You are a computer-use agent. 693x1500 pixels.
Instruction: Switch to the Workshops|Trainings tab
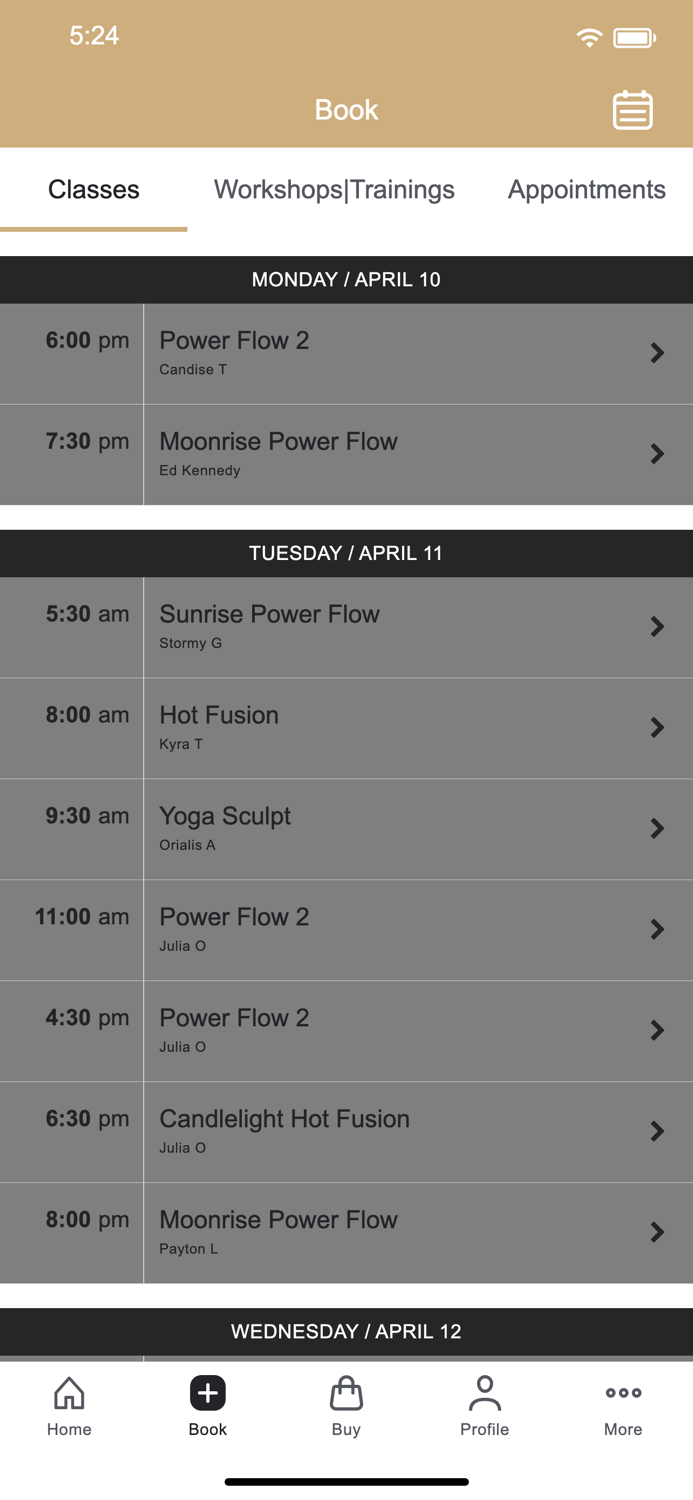tap(334, 190)
